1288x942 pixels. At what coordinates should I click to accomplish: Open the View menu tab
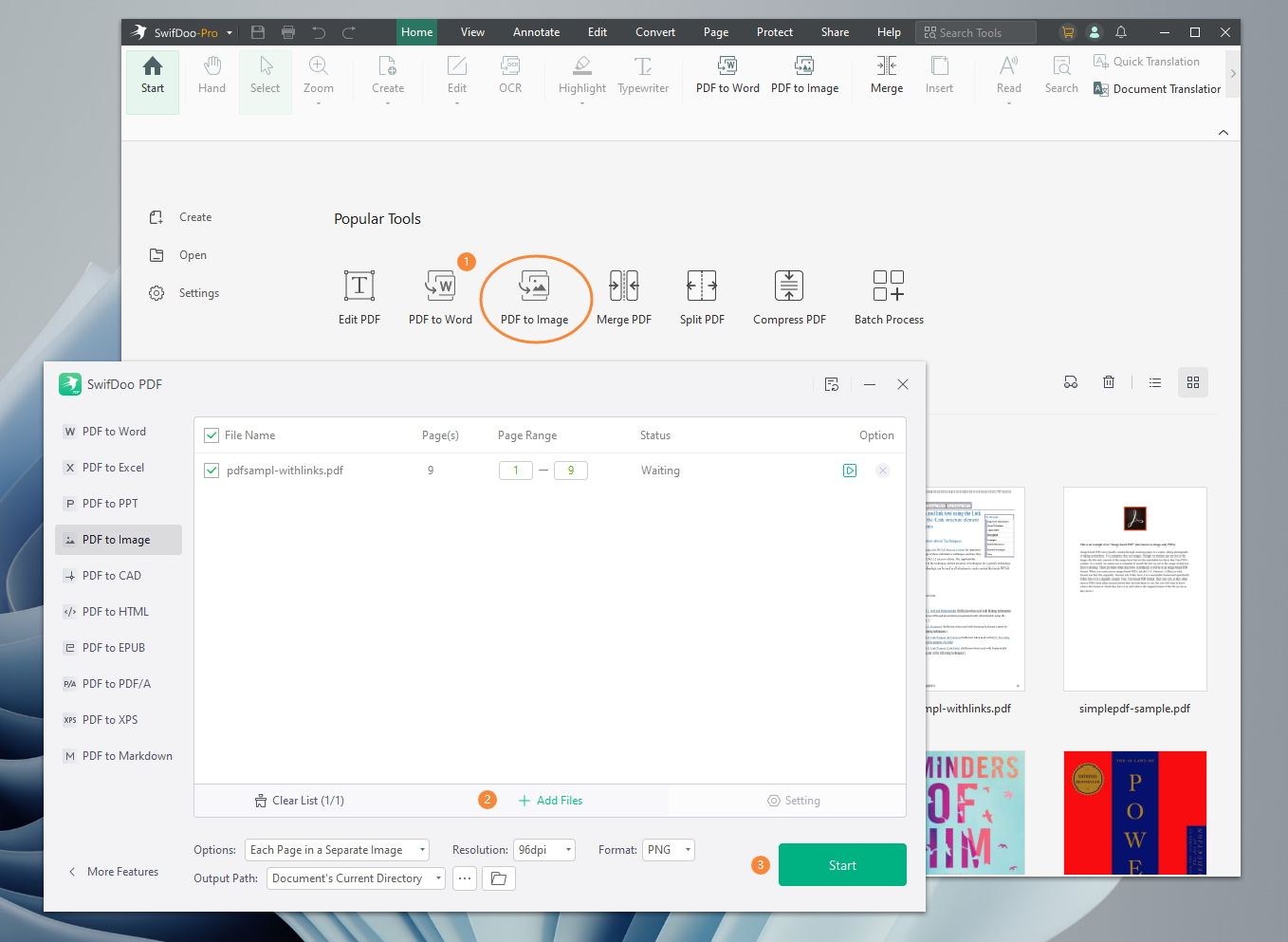point(472,32)
